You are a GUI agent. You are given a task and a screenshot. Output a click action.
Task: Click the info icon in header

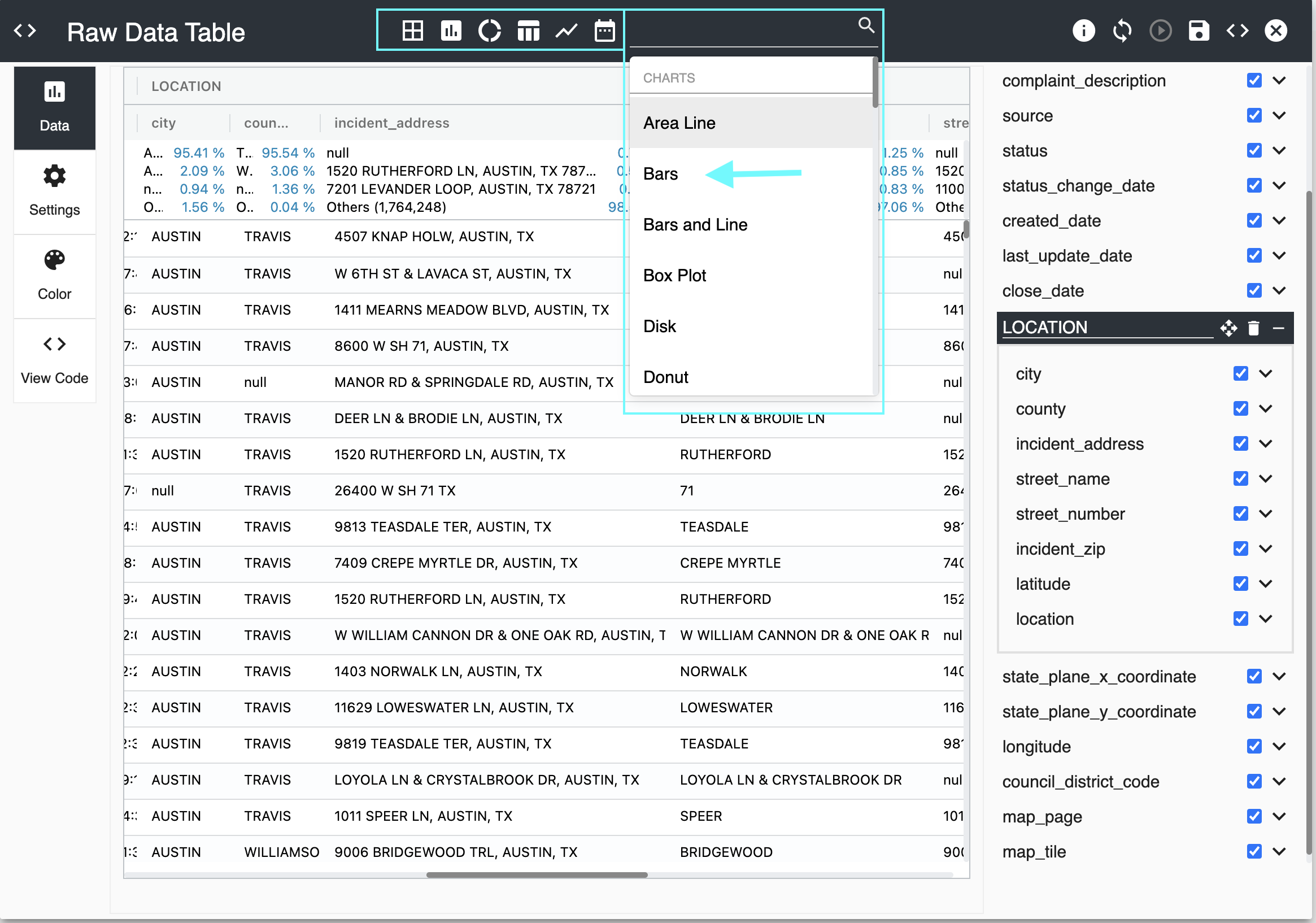[1083, 31]
